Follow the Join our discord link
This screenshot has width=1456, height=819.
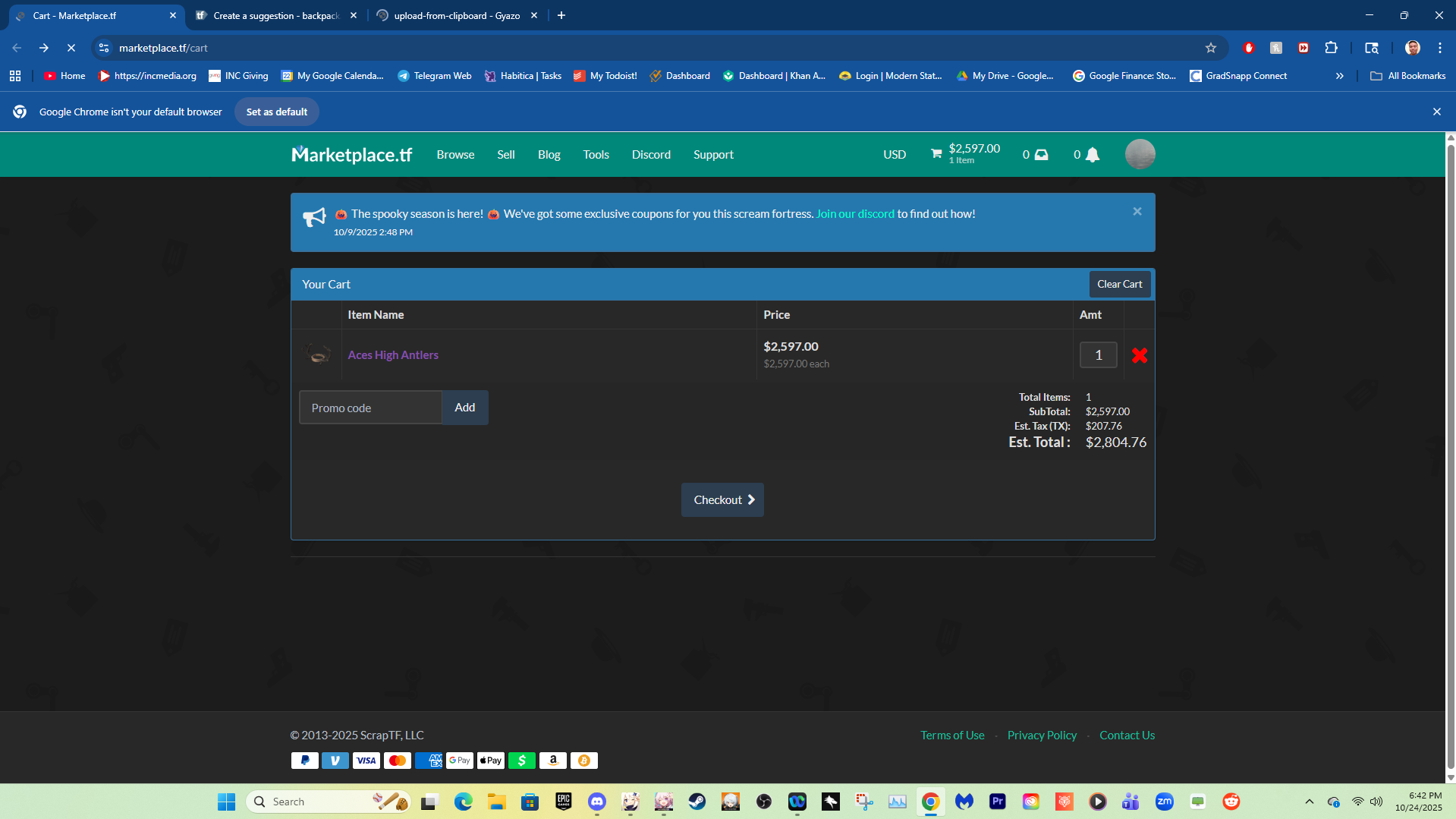[x=855, y=214]
